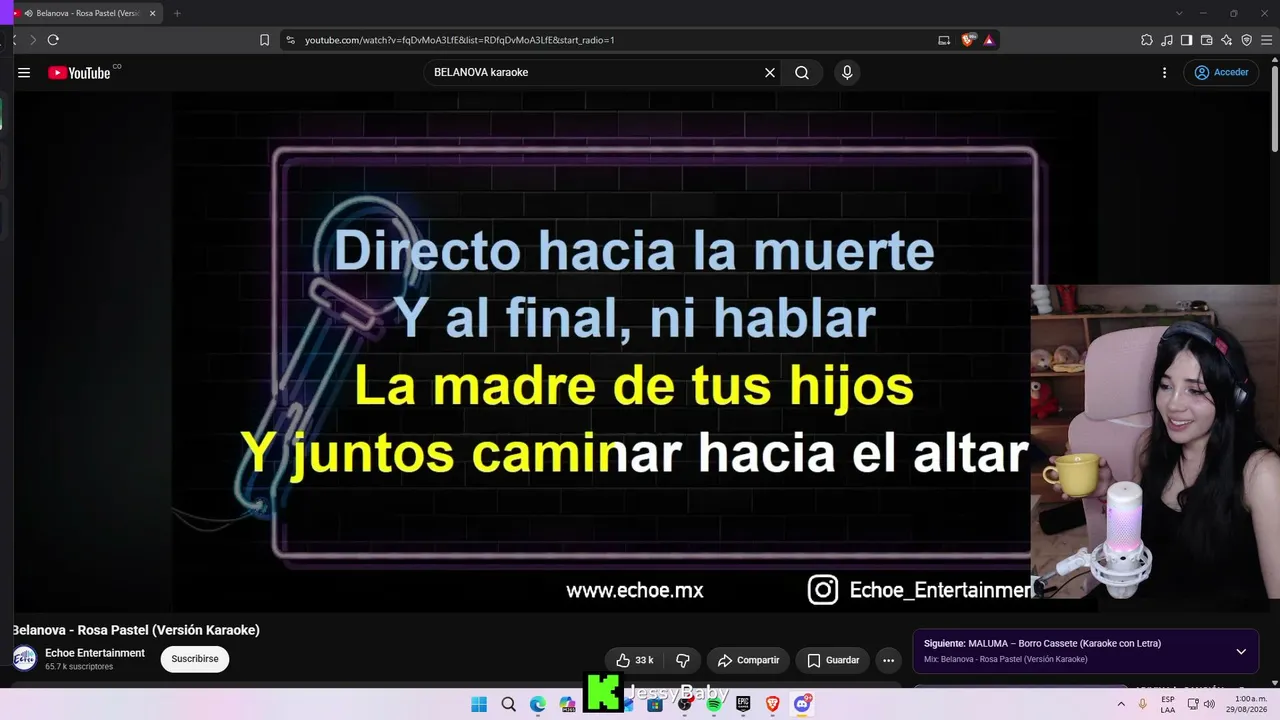Viewport: 1280px width, 720px height.
Task: Go forward in browser history
Action: pyautogui.click(x=32, y=40)
